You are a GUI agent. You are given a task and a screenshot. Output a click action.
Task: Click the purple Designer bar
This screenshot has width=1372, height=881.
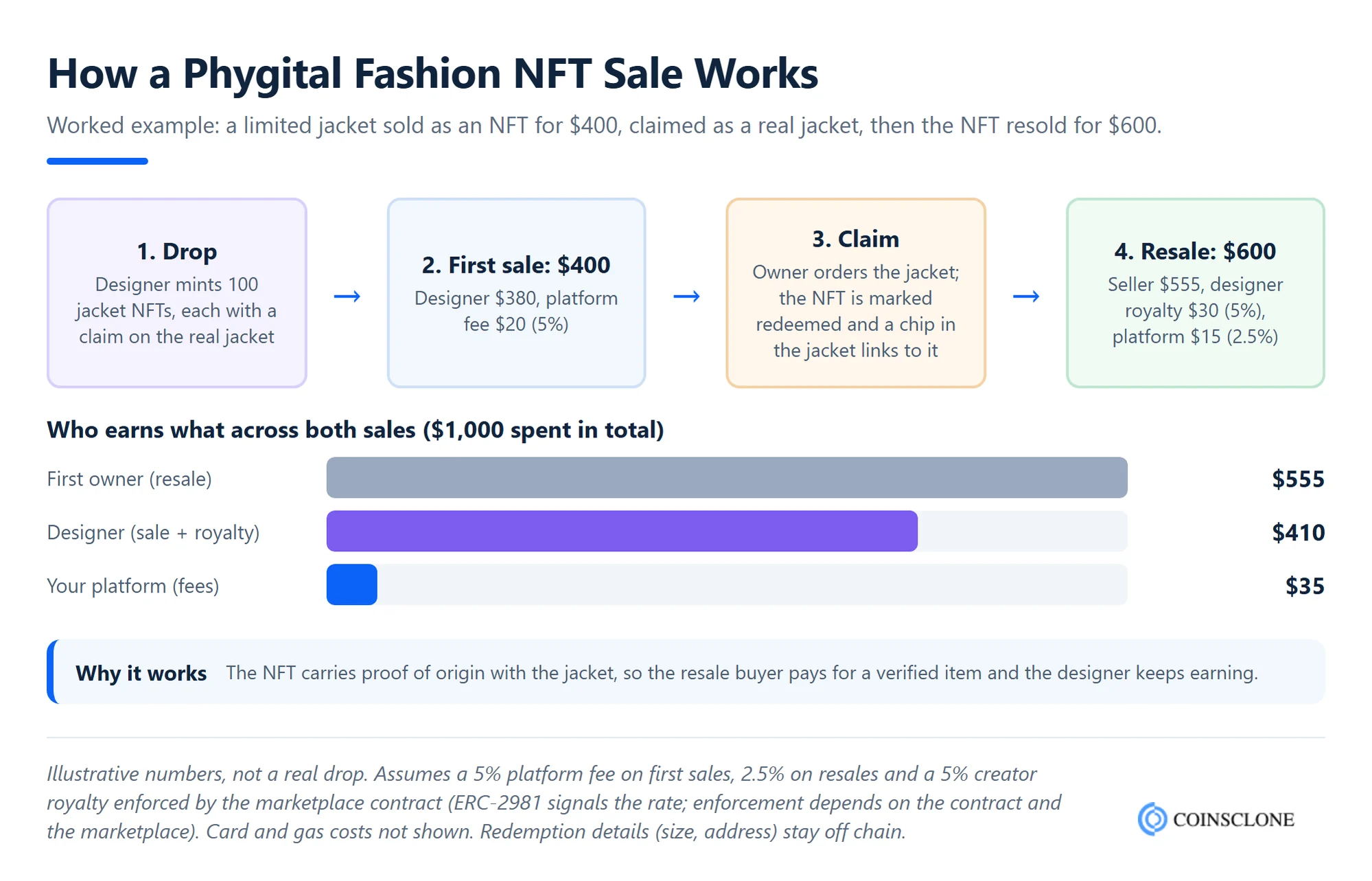622,531
